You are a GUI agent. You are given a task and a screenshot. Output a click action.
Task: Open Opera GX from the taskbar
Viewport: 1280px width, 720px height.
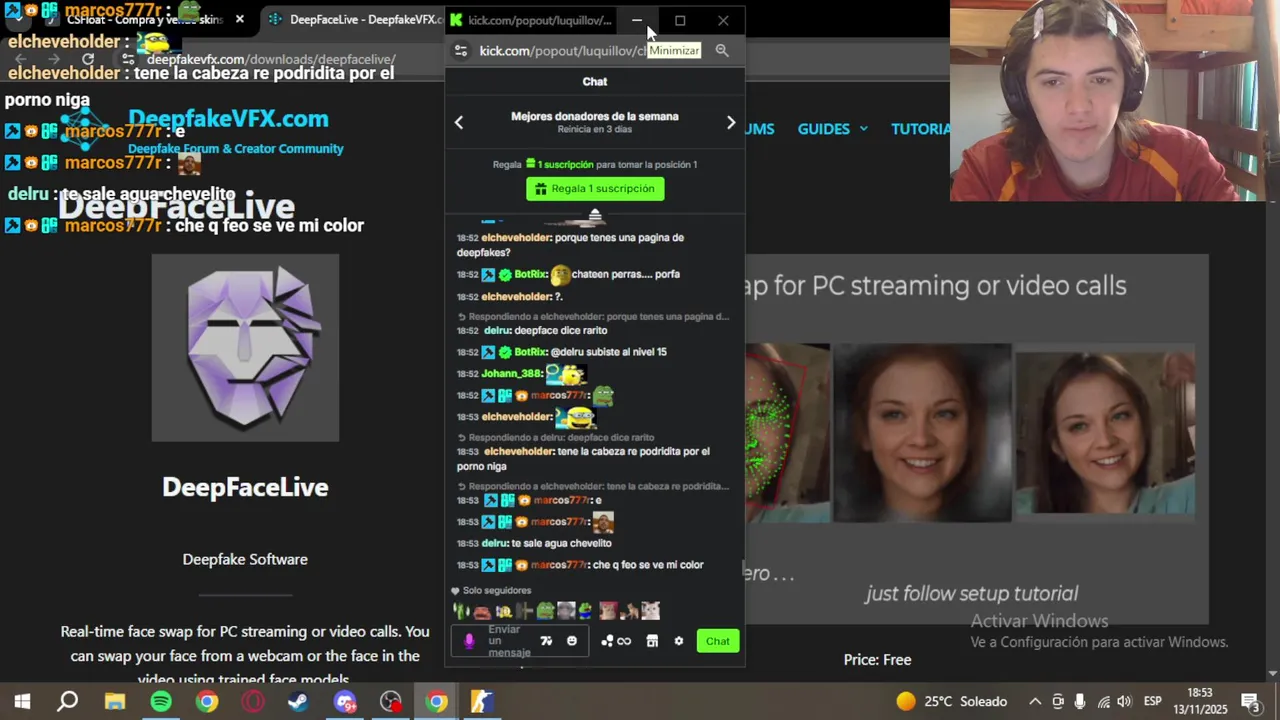(x=253, y=702)
